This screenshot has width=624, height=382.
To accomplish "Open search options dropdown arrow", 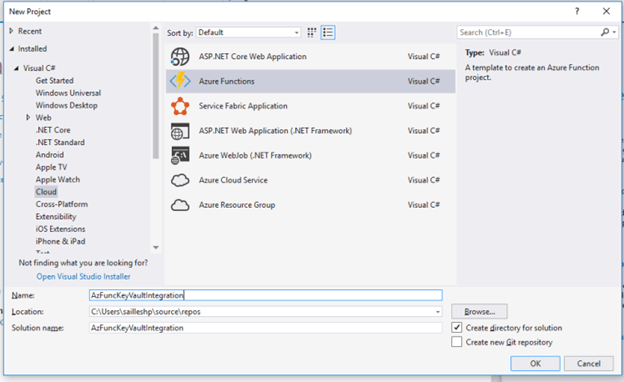I will (x=614, y=32).
